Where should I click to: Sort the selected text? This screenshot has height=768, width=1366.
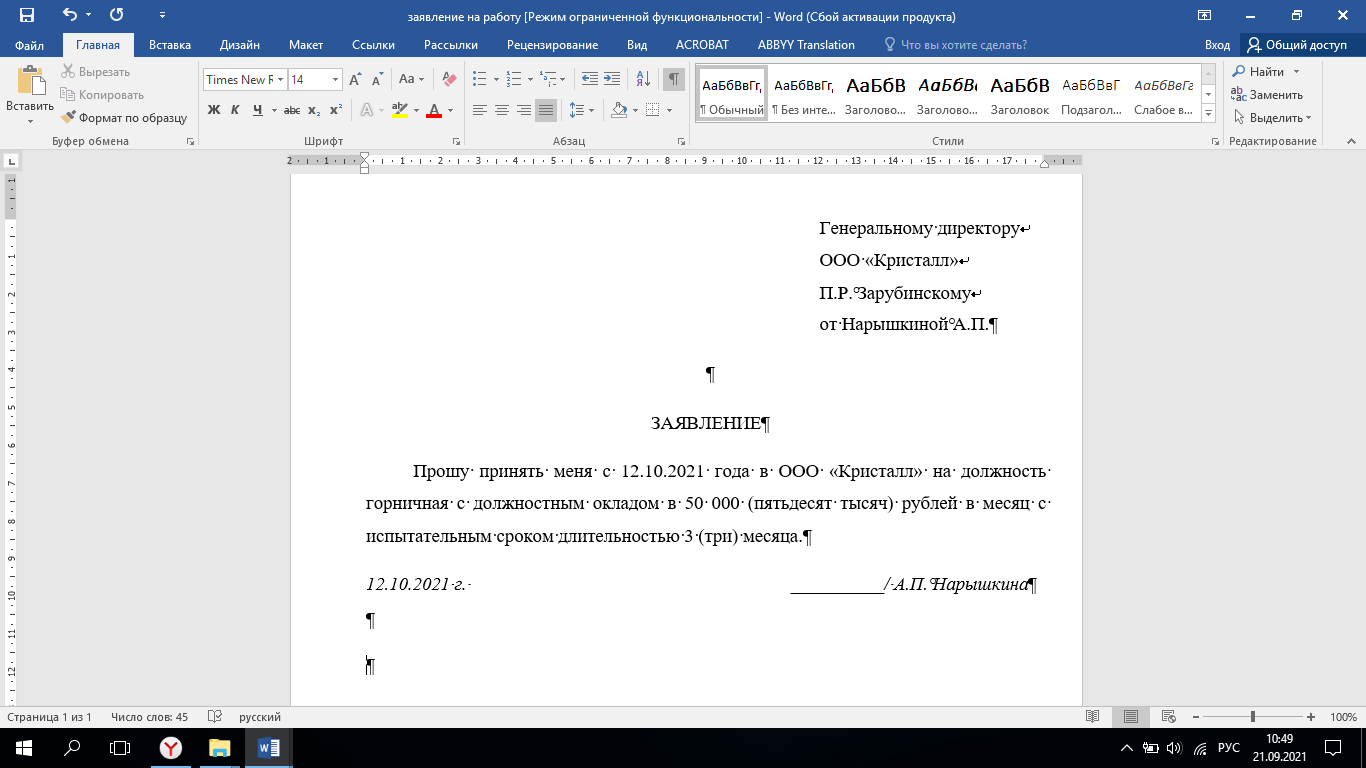643,79
